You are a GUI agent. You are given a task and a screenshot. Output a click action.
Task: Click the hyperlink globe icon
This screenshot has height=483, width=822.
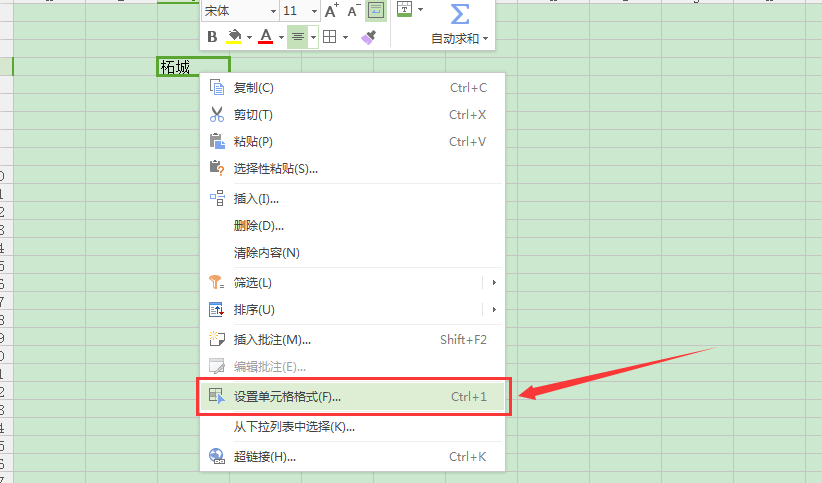[217, 456]
